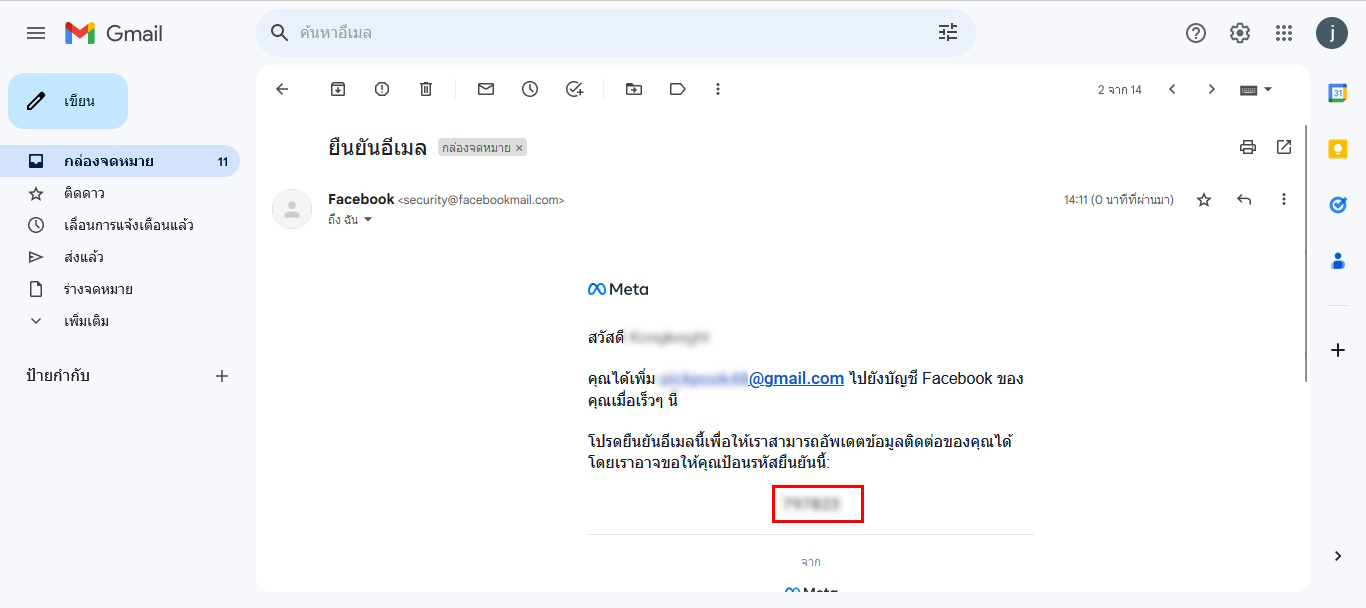Open Google Calendar side panel
Image resolution: width=1366 pixels, height=608 pixels.
click(1338, 93)
